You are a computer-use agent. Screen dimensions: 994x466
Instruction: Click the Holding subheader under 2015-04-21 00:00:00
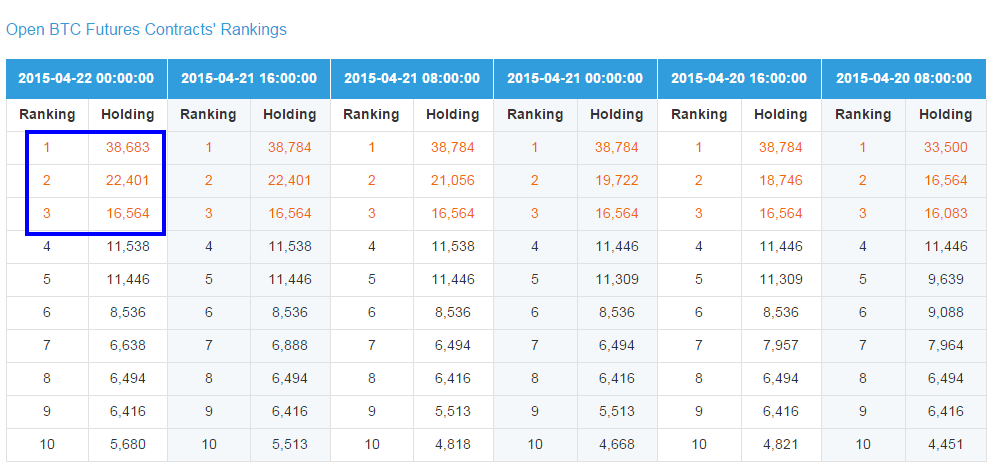(x=616, y=115)
